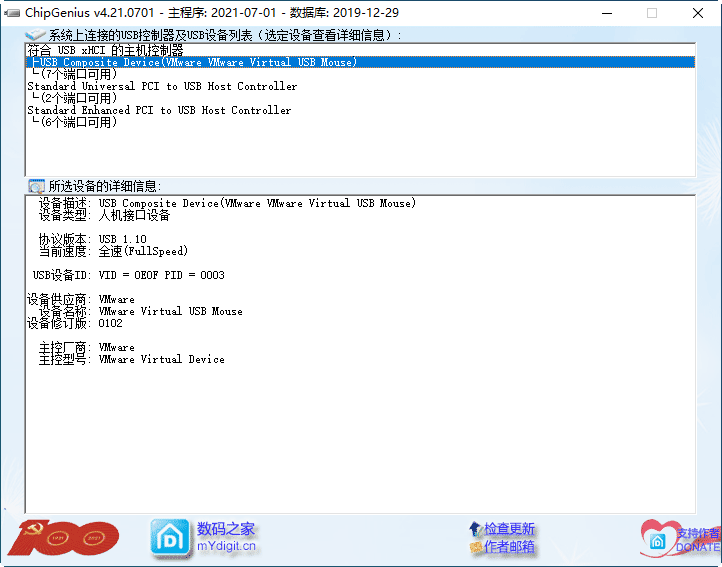This screenshot has height=567, width=722.
Task: Click the 协议版本: USB 1.10 line
Action: click(93, 239)
